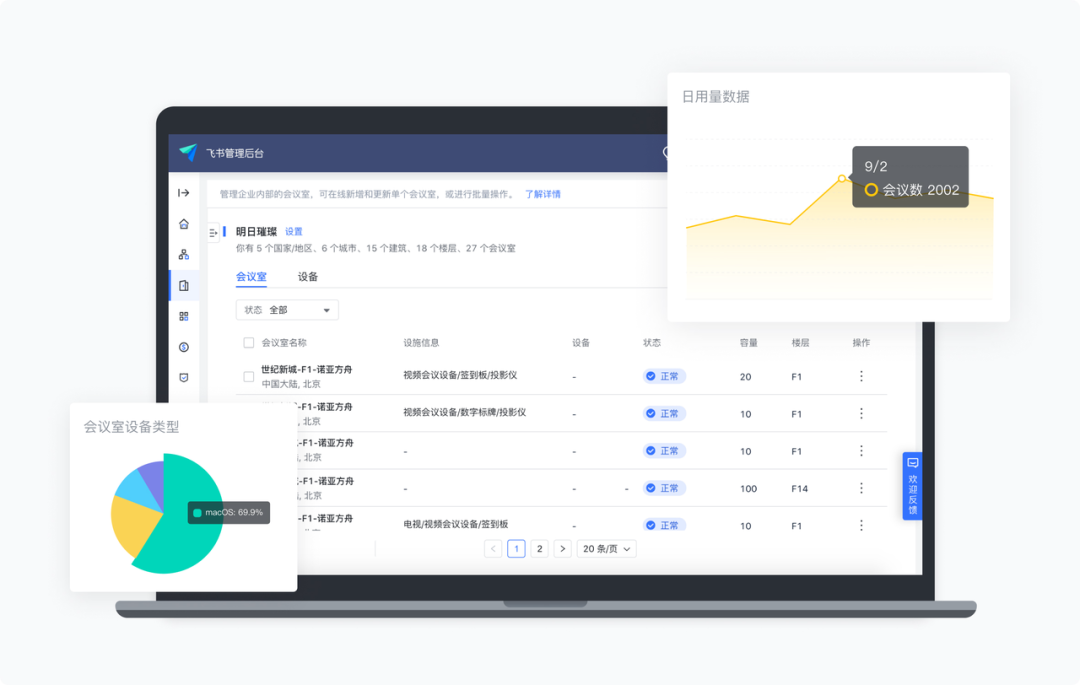The width and height of the screenshot is (1080, 685).
Task: Click the 视频会议设备/签到板/投影仪 cell
Action: pos(460,375)
